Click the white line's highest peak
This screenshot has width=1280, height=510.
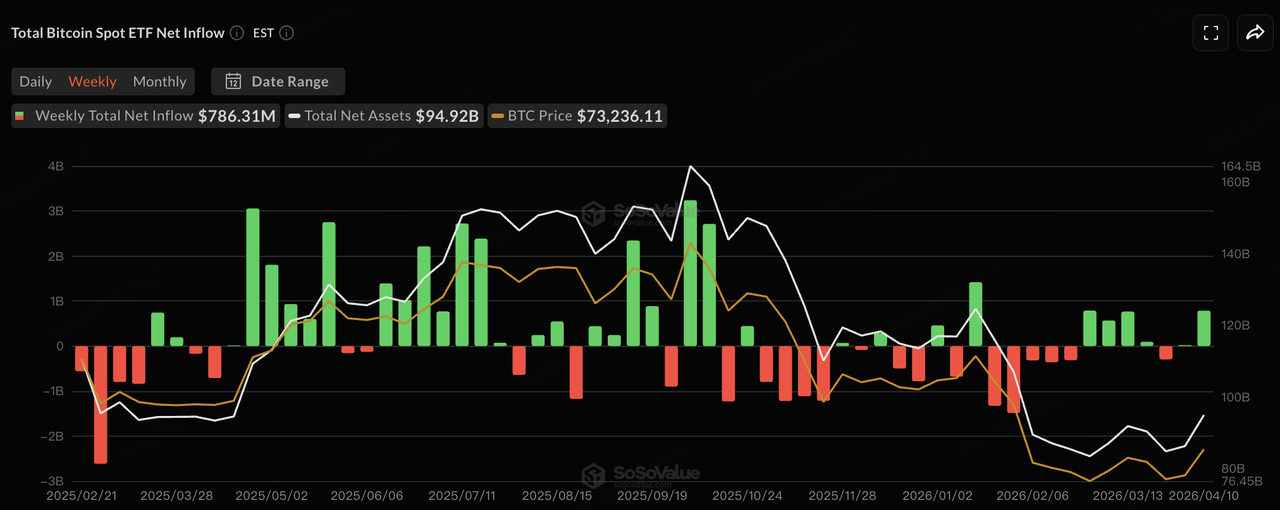click(x=690, y=166)
